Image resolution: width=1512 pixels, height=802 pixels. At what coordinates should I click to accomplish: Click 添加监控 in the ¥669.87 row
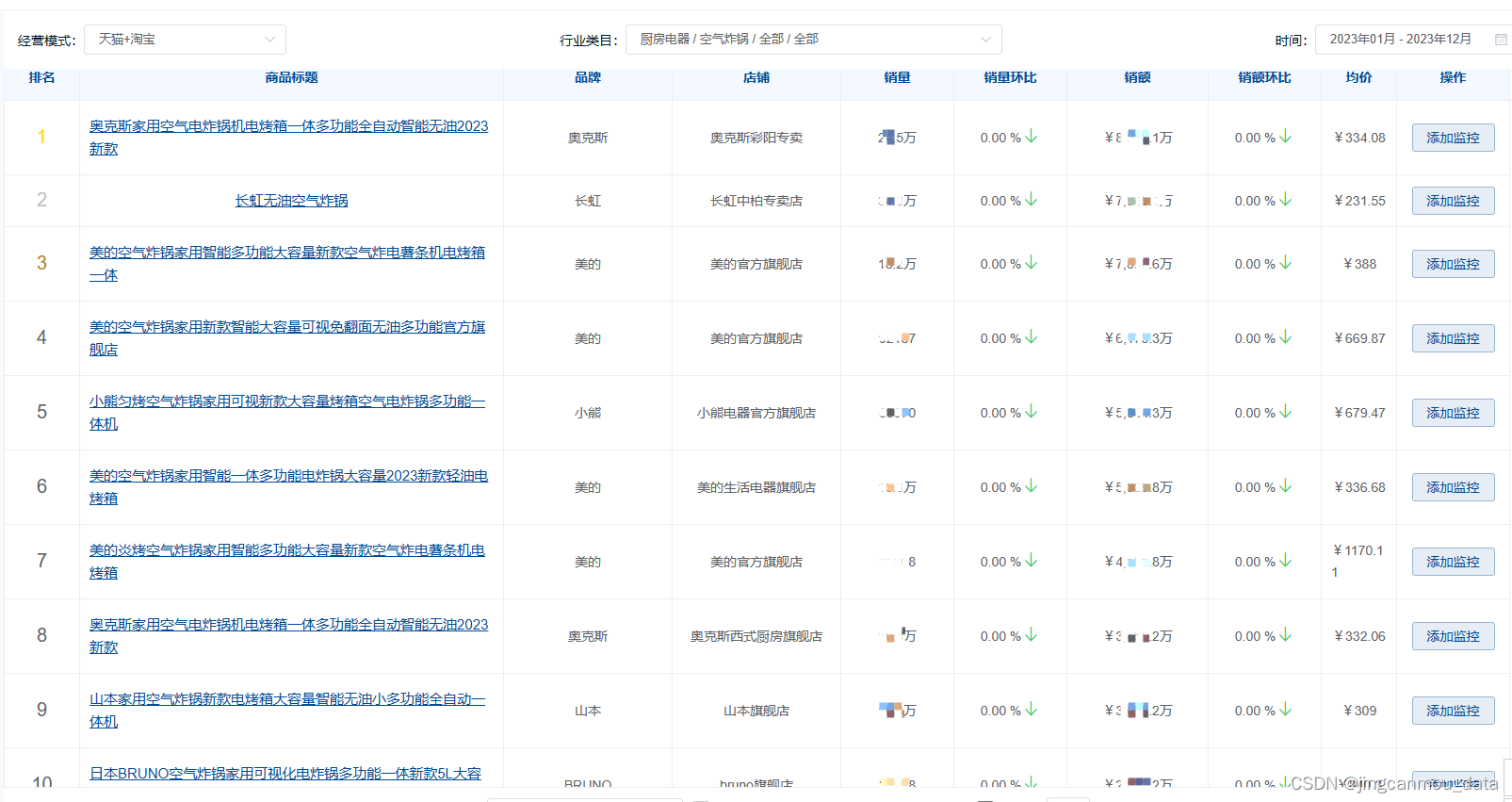tap(1453, 338)
